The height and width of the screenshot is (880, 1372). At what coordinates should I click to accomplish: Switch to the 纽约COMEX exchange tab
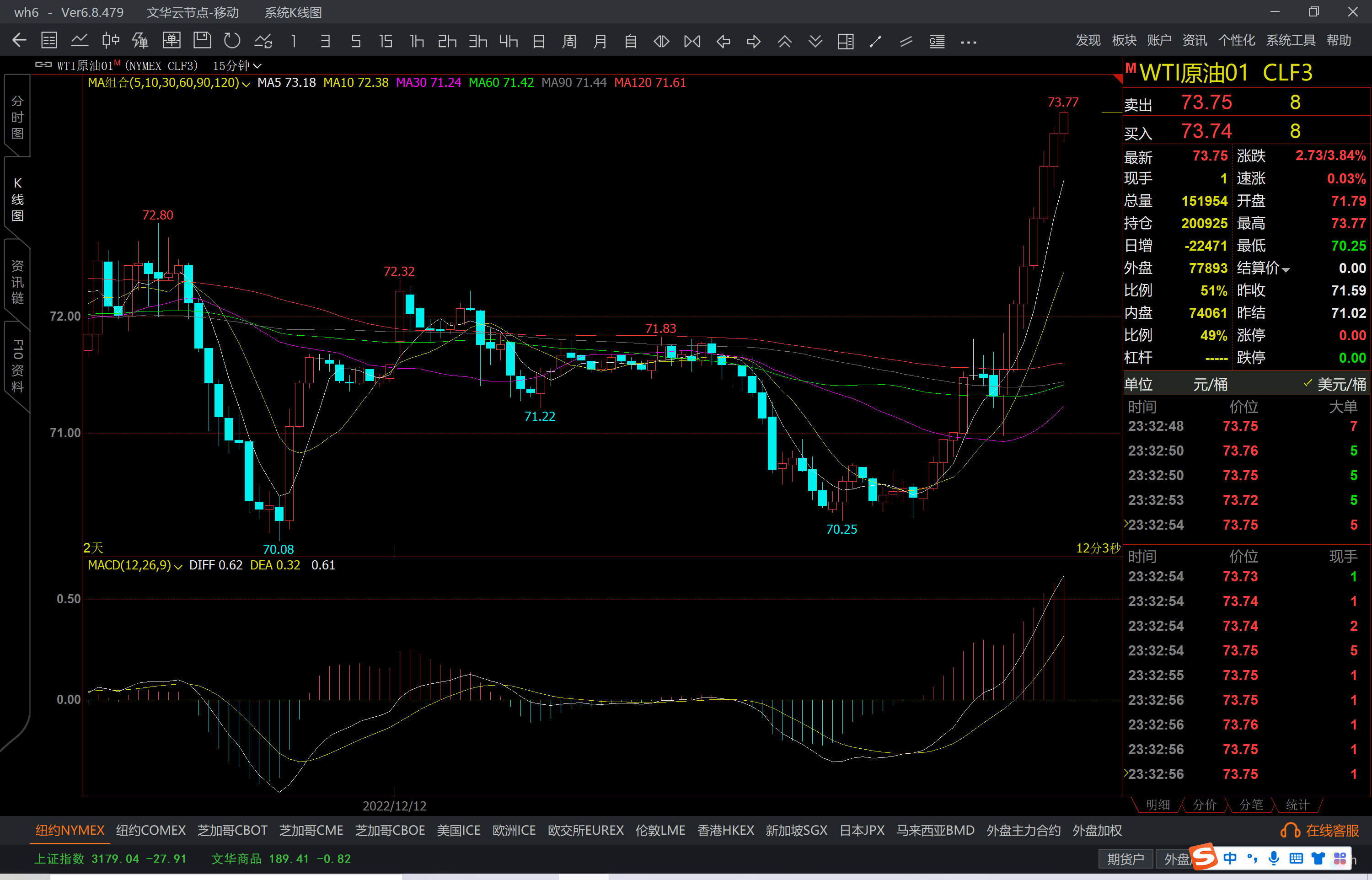pos(151,830)
